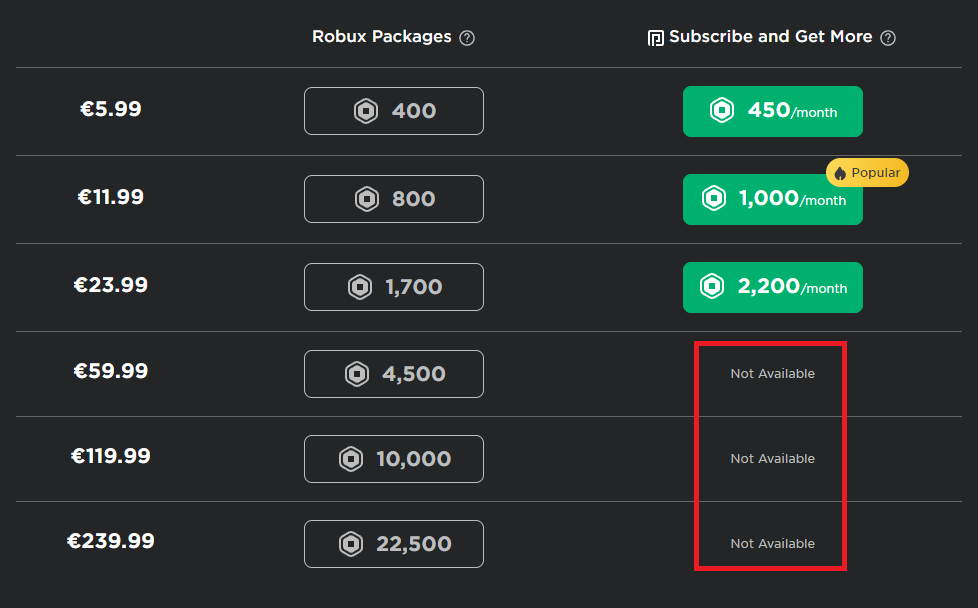Click Robux icon in 450/month subscription
978x608 pixels.
click(721, 111)
